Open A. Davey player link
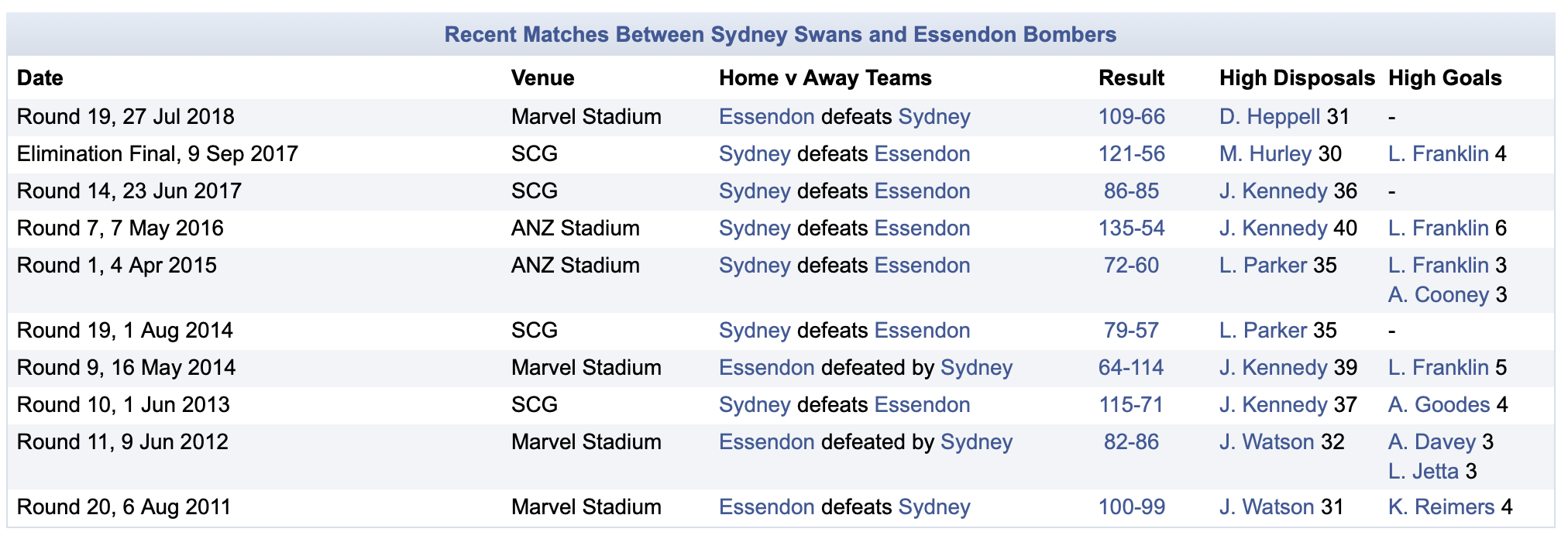Viewport: 1568px width, 539px height. point(1432,442)
